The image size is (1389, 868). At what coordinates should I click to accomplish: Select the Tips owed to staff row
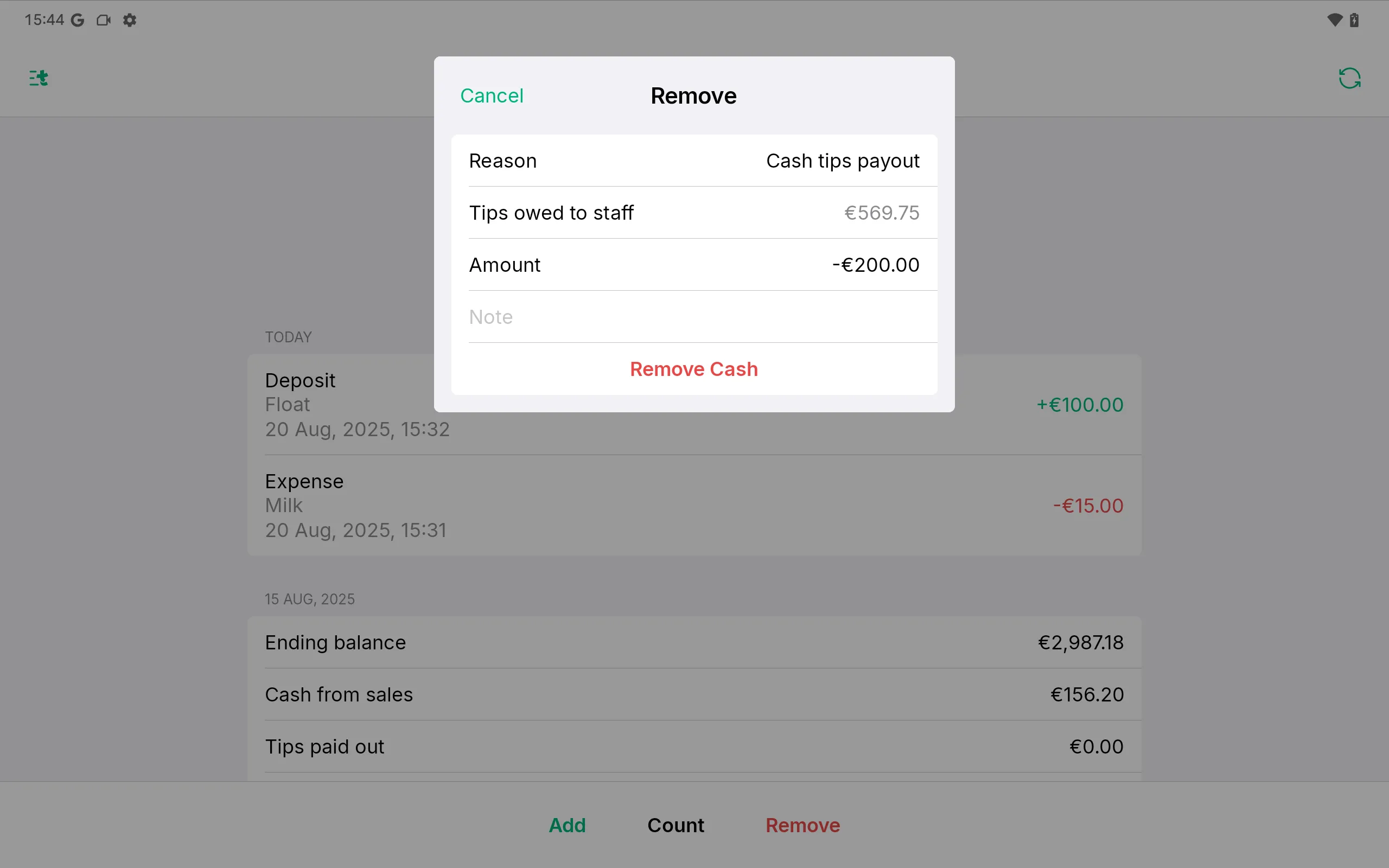pyautogui.click(x=694, y=213)
